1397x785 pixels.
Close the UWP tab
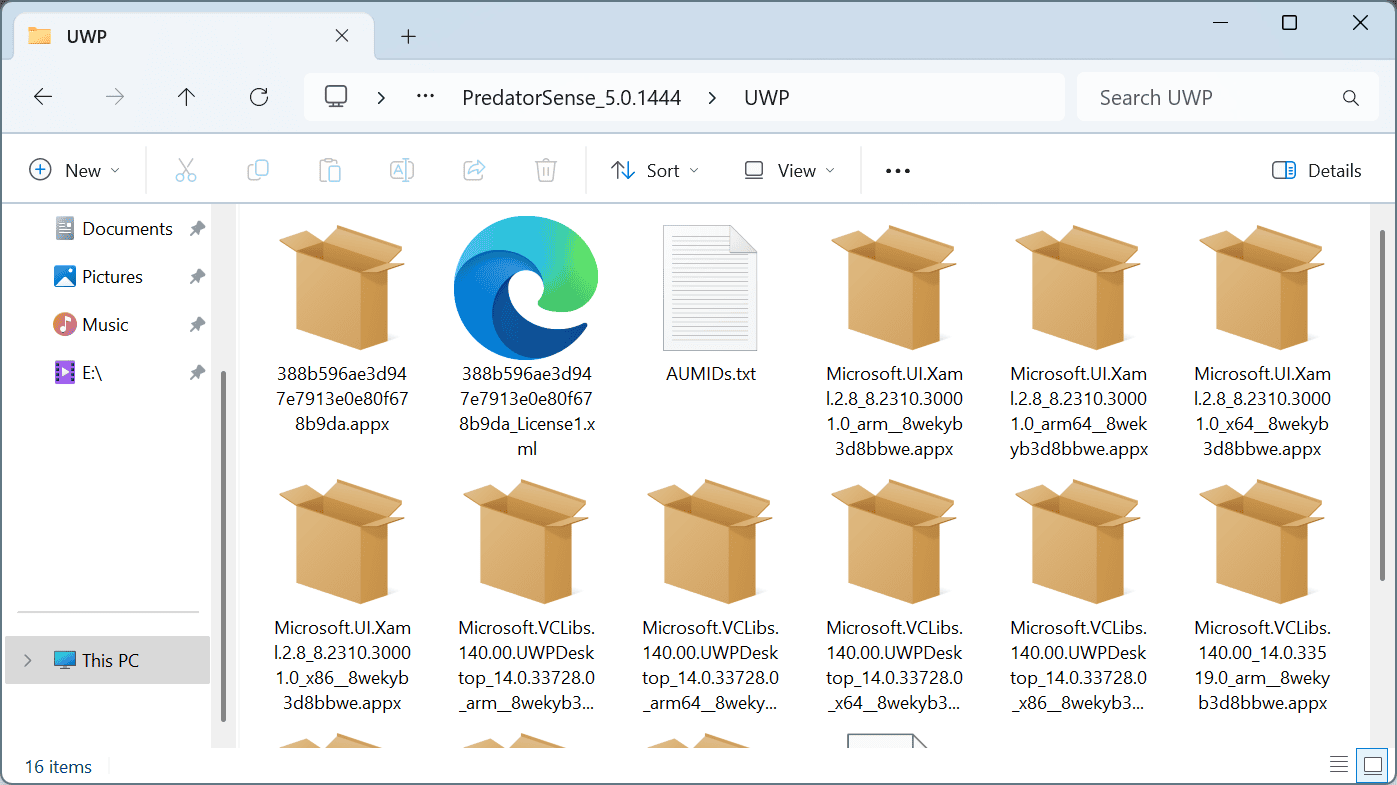(341, 36)
